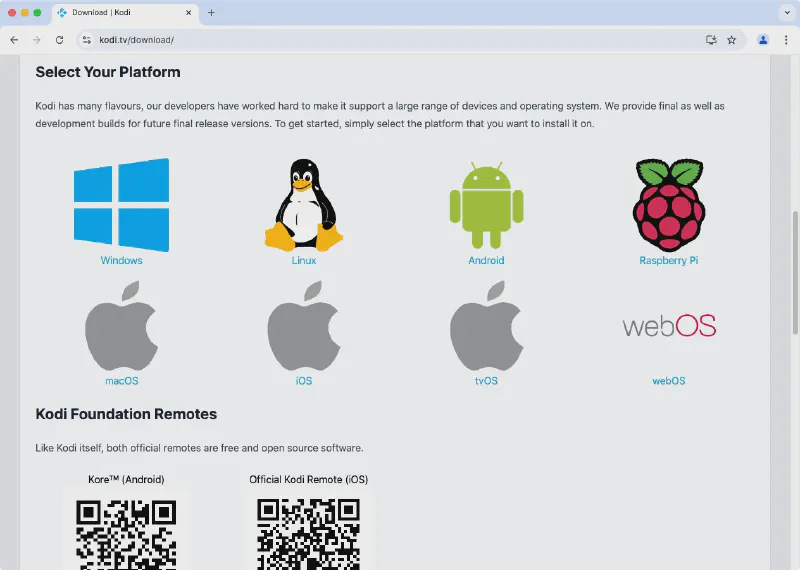The height and width of the screenshot is (570, 800).
Task: Select the macOS Apple logo
Action: tap(121, 326)
